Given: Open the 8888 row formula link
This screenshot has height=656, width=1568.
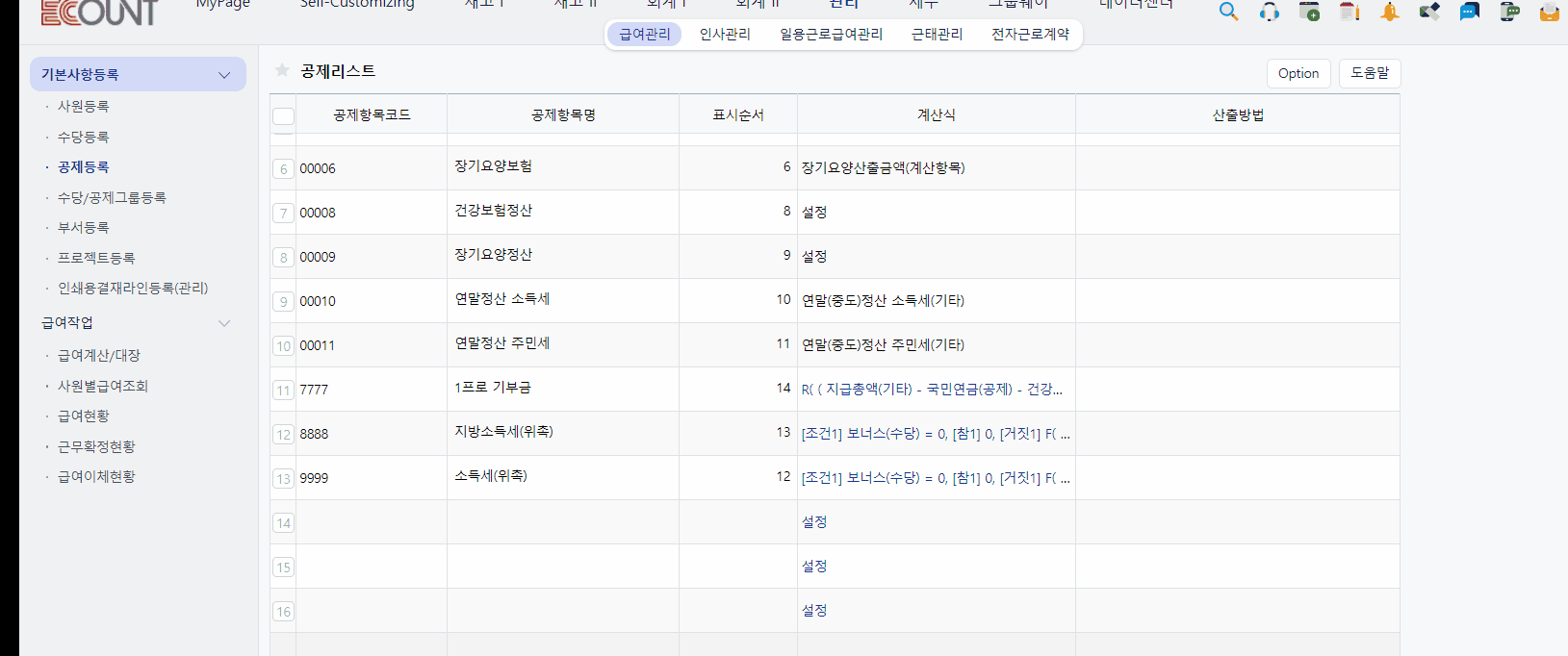Looking at the screenshot, I should pos(936,434).
